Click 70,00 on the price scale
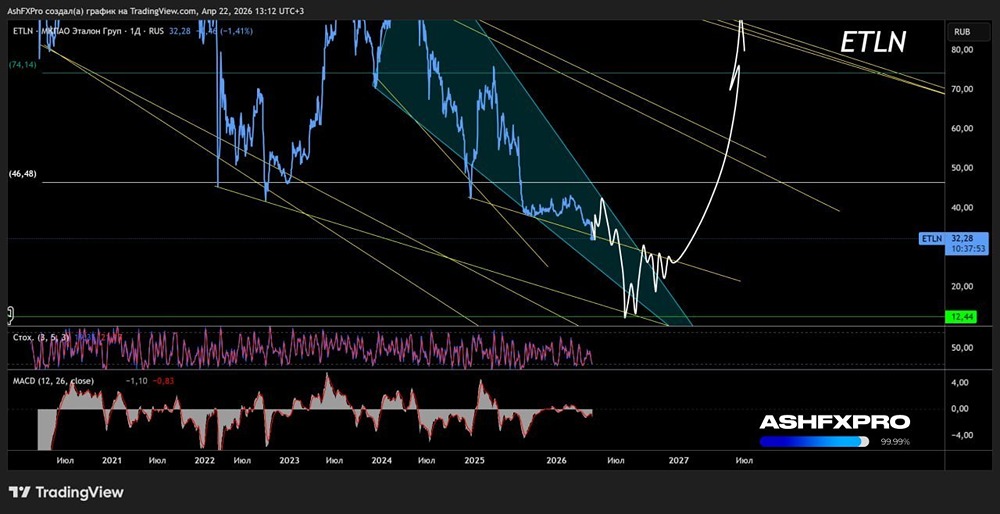1000x514 pixels. 962,89
